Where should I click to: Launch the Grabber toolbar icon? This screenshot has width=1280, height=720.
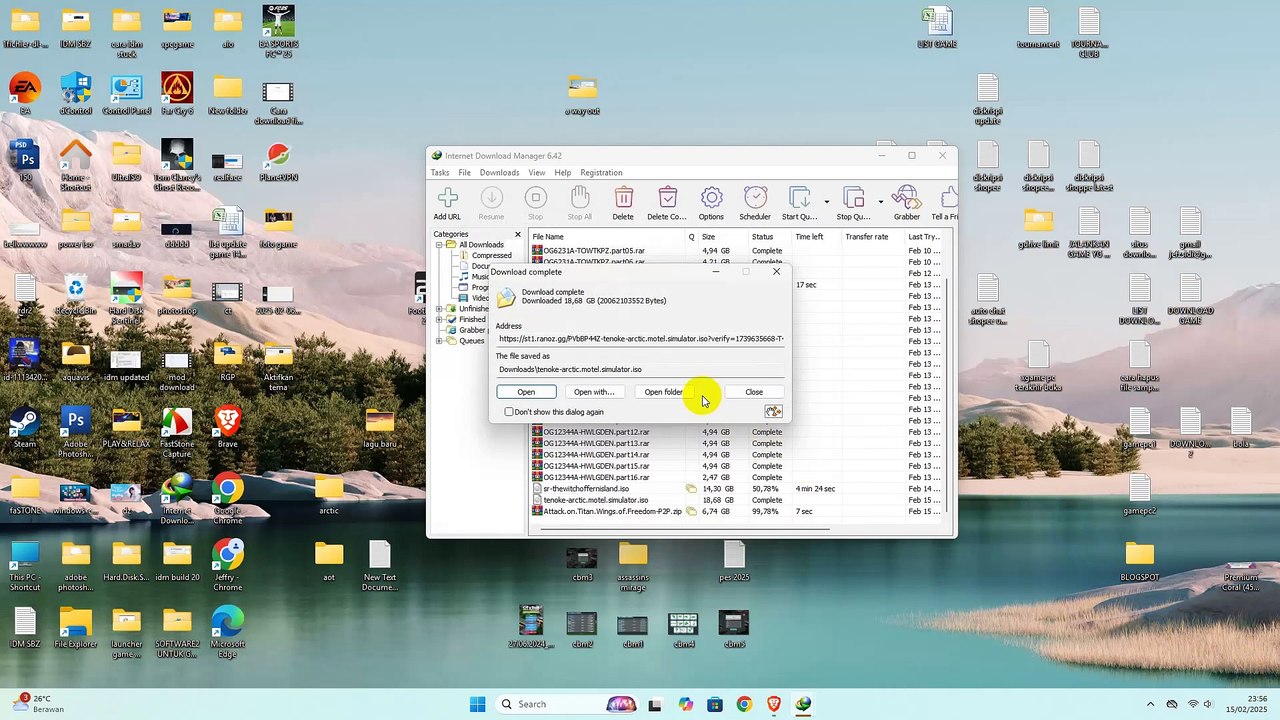point(906,198)
